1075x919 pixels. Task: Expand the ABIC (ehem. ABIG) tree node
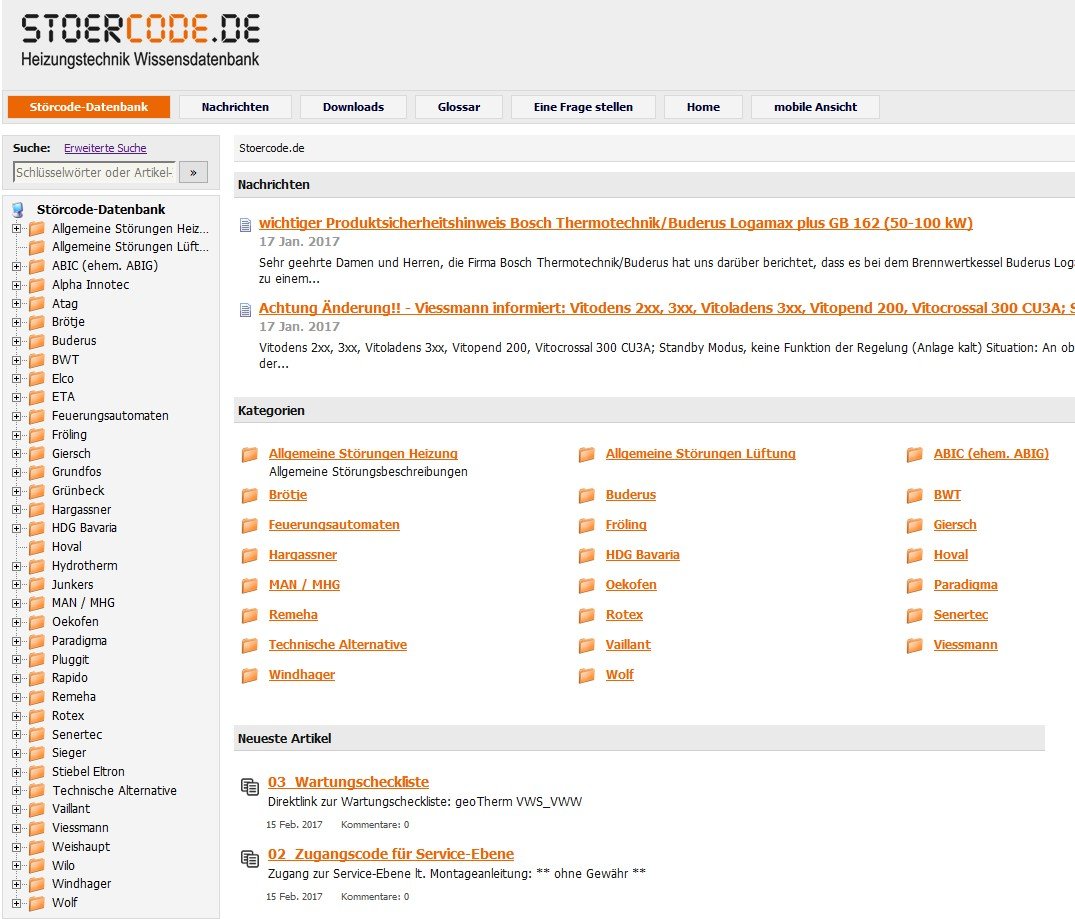[16, 266]
